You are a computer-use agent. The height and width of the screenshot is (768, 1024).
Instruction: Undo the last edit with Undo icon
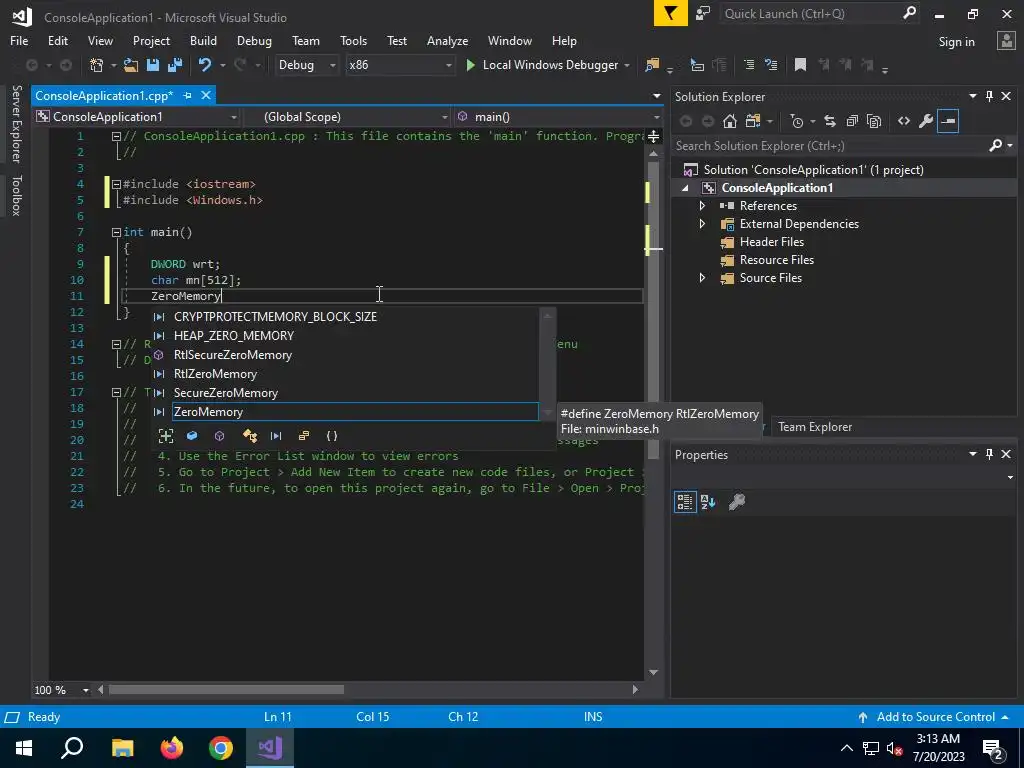pyautogui.click(x=205, y=65)
